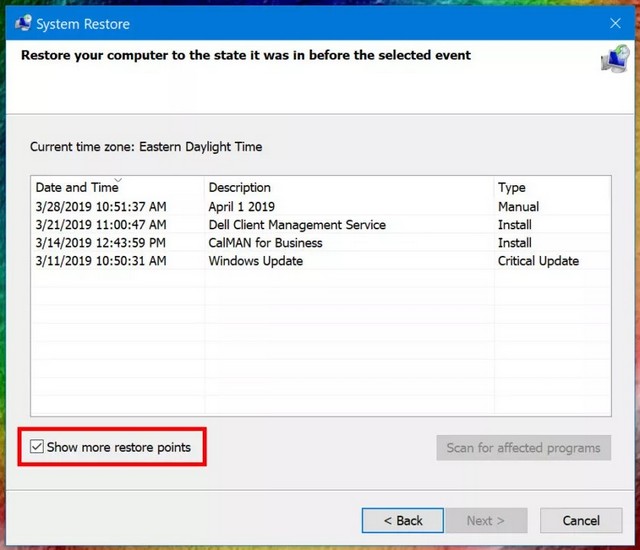This screenshot has width=640, height=550.
Task: Click the Critical Update type cell
Action: [538, 261]
